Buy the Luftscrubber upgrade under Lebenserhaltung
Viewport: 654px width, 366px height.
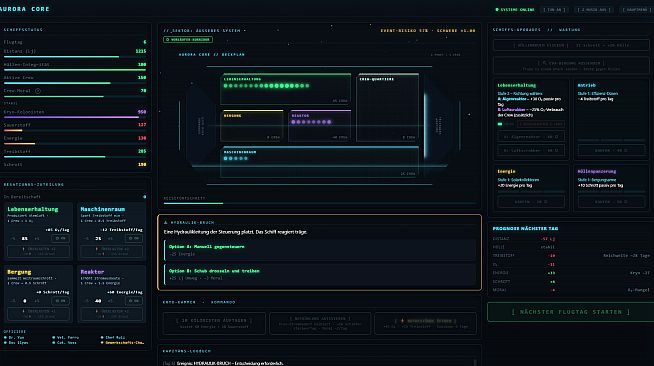click(x=531, y=150)
